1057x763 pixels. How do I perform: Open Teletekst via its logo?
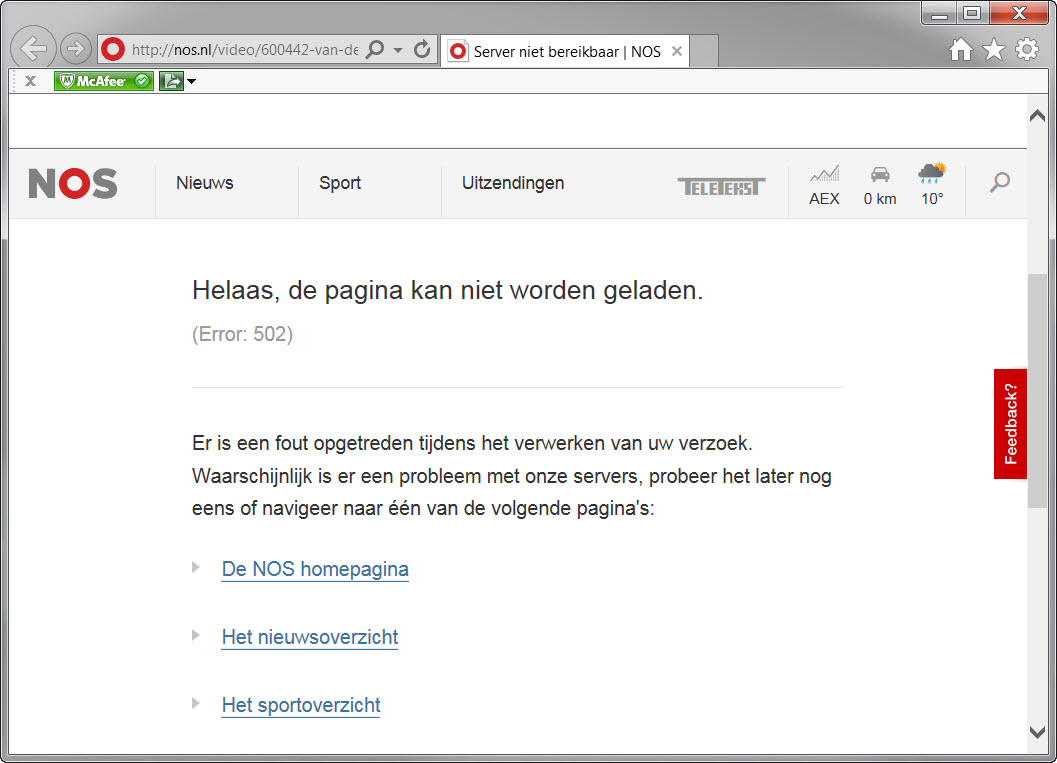pyautogui.click(x=721, y=187)
